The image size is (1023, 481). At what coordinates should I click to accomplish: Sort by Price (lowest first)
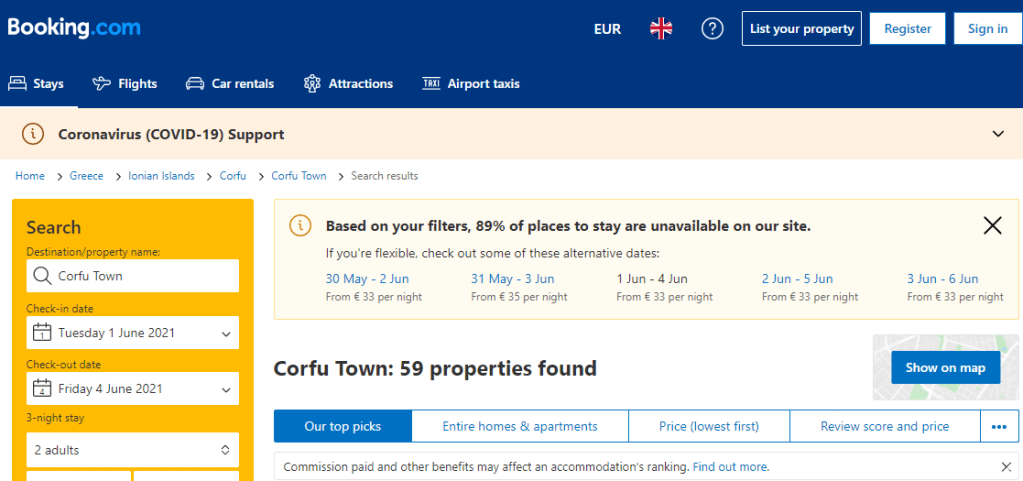tap(709, 427)
